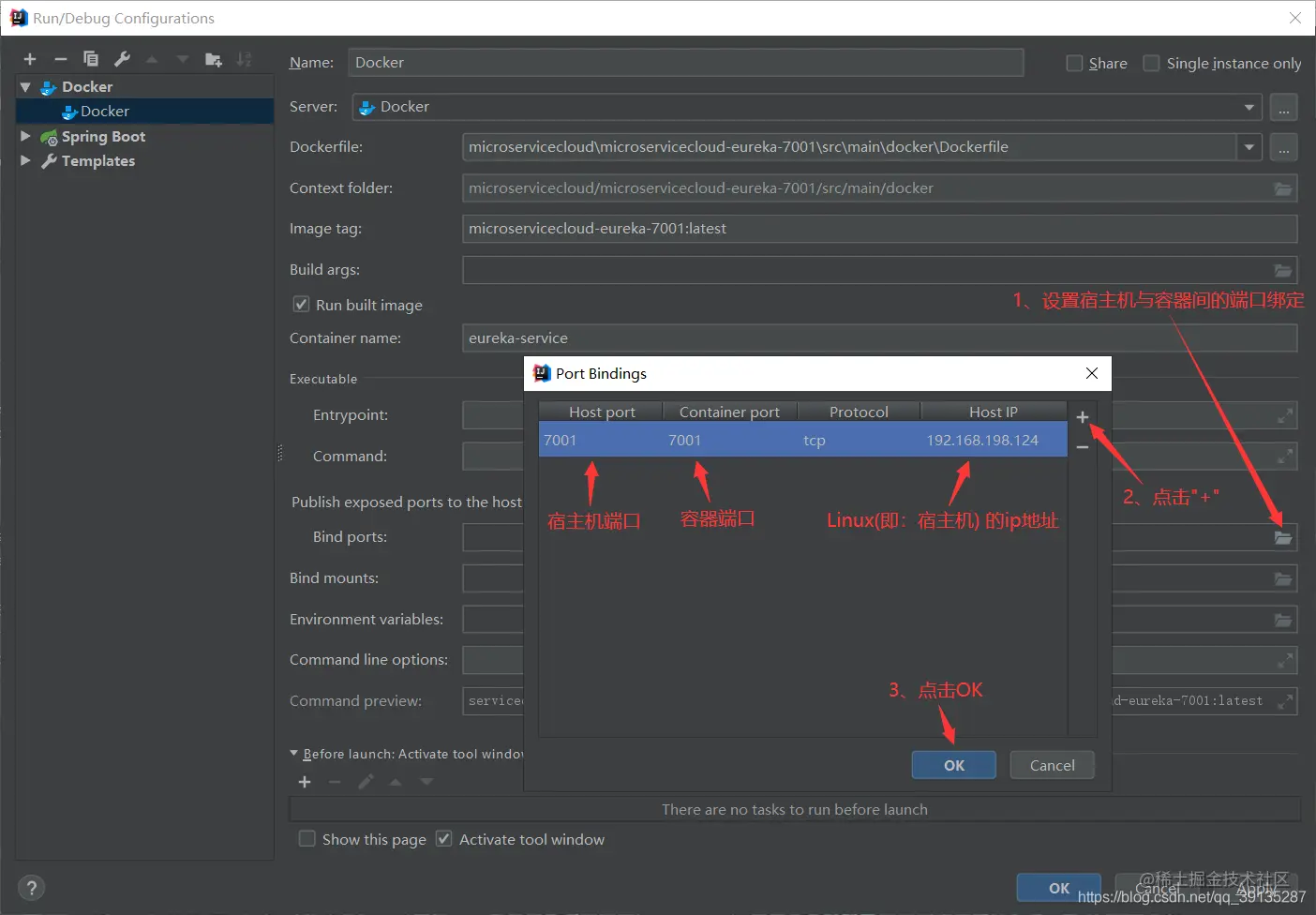Image resolution: width=1316 pixels, height=915 pixels.
Task: Remove the selected run configuration
Action: pos(61,59)
